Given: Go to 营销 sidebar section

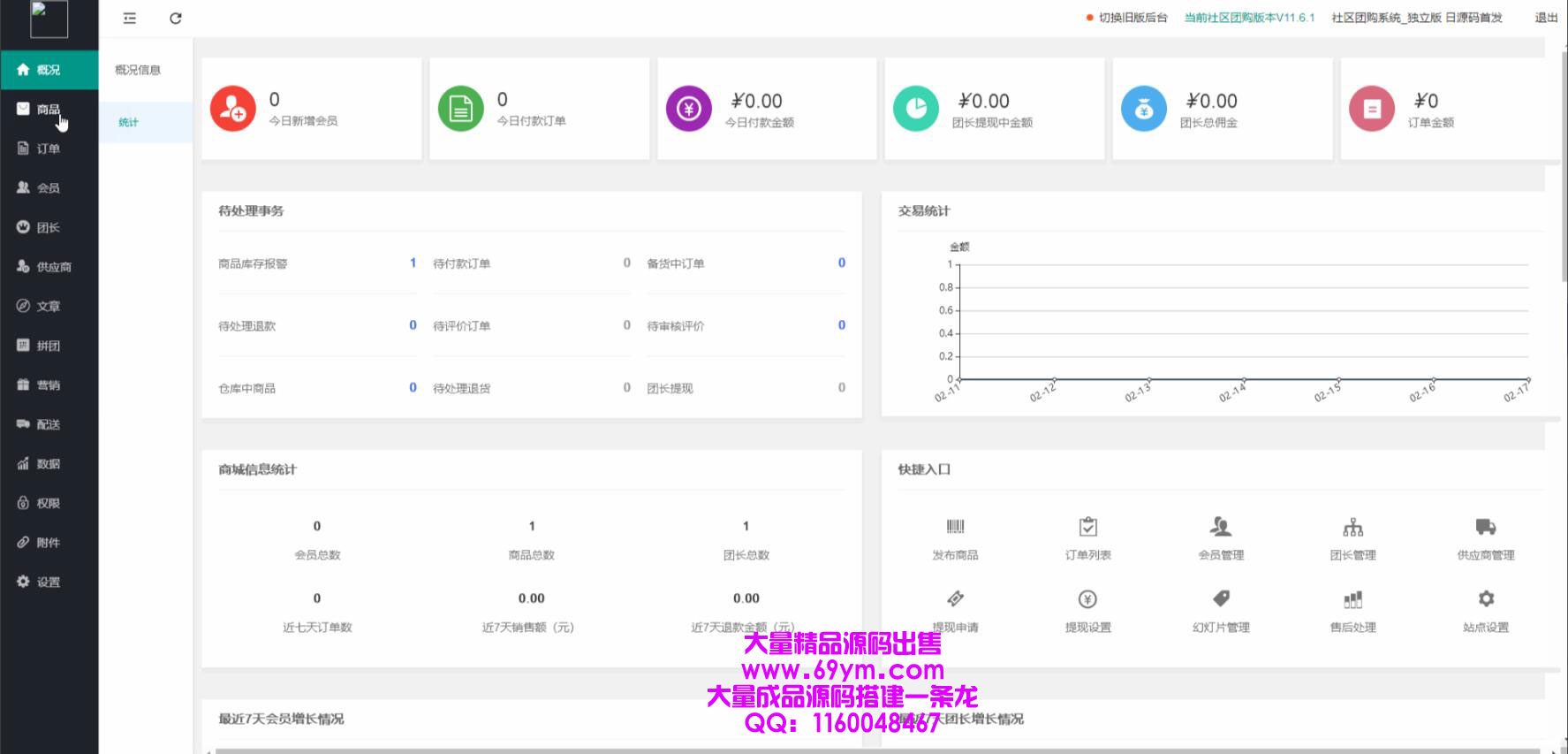Looking at the screenshot, I should [x=48, y=385].
